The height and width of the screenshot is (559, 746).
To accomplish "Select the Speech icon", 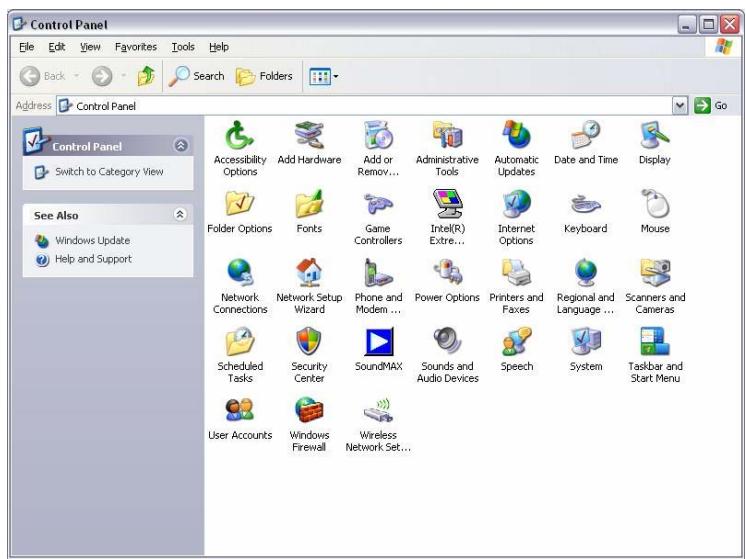I will [516, 350].
